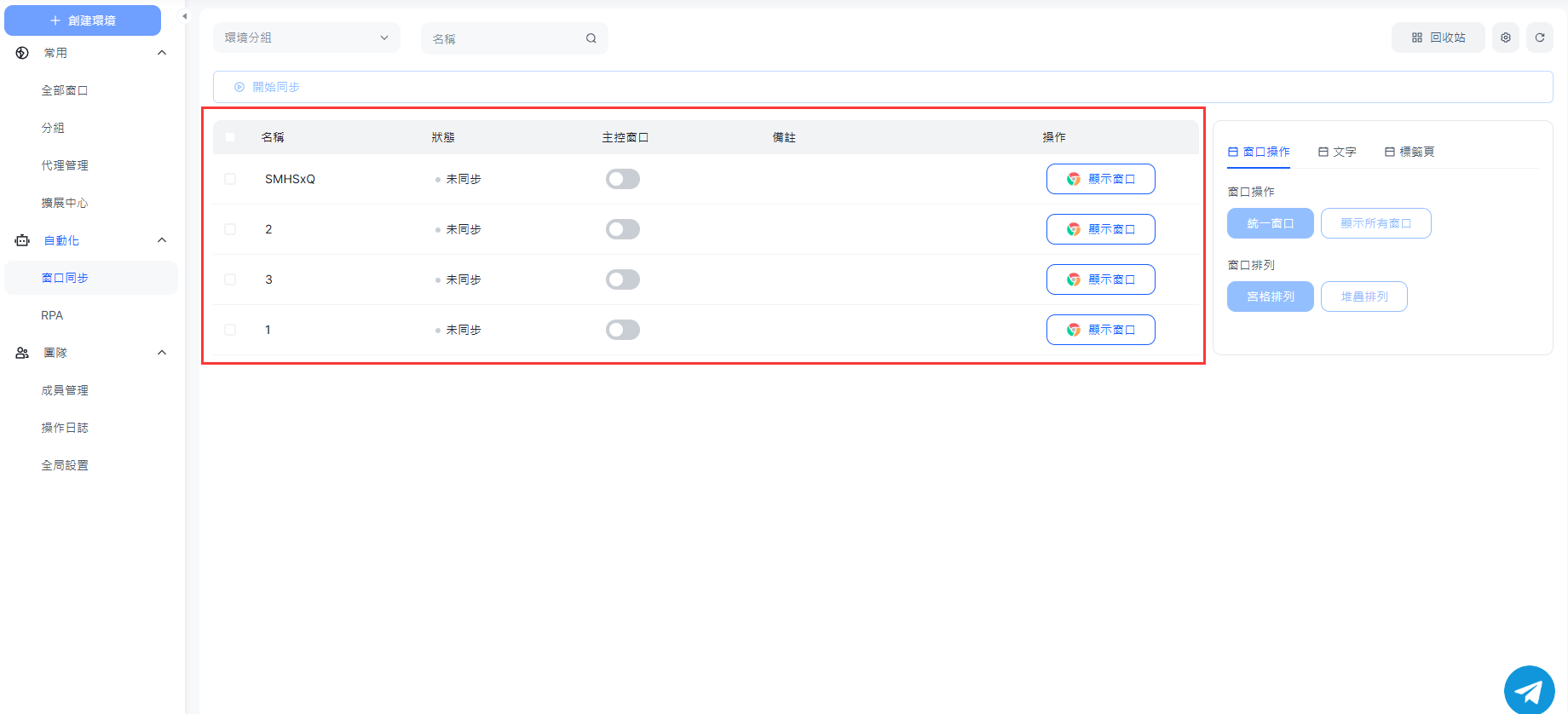
Task: Click the 創建環境 button
Action: click(x=83, y=20)
